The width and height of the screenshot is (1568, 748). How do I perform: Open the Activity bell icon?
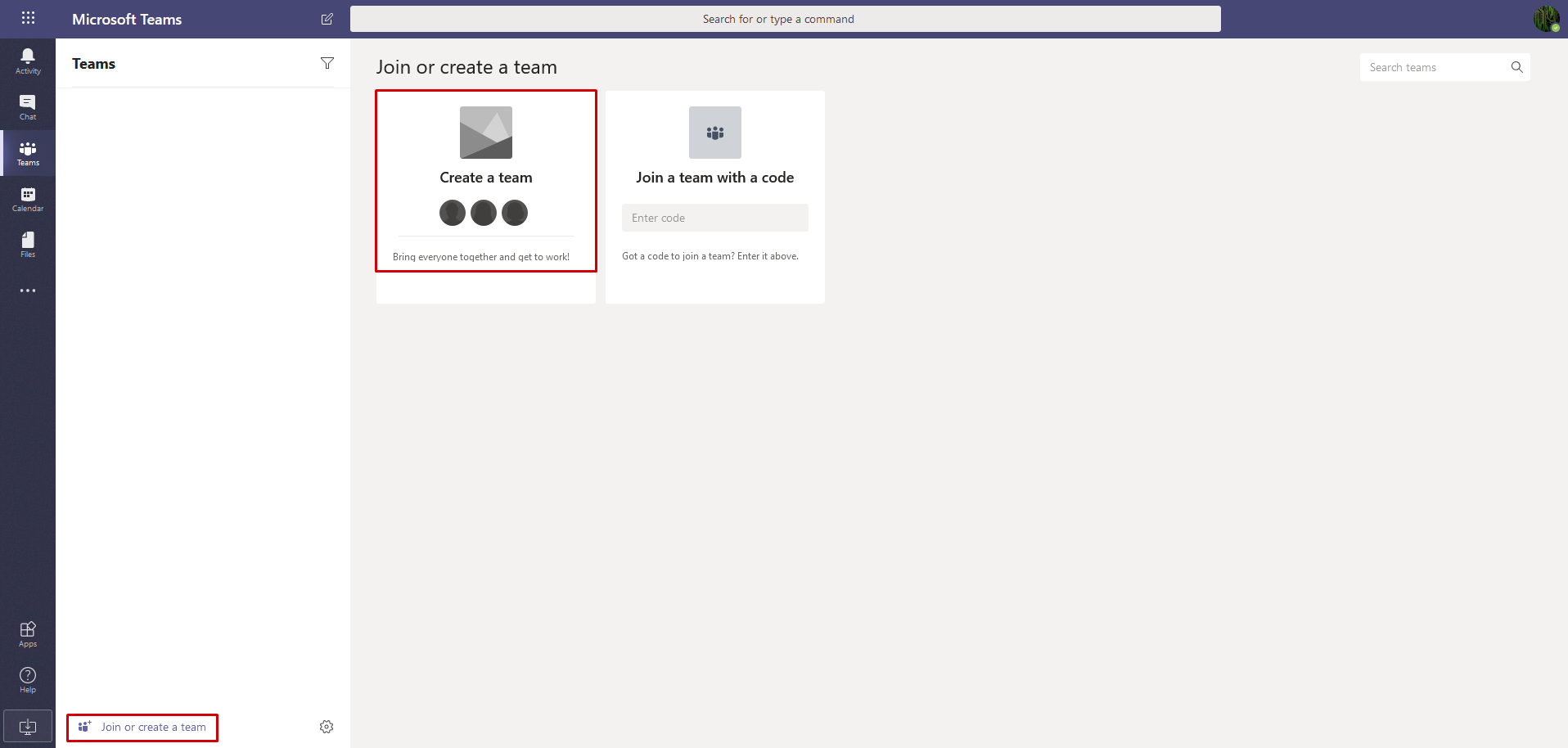pyautogui.click(x=28, y=61)
